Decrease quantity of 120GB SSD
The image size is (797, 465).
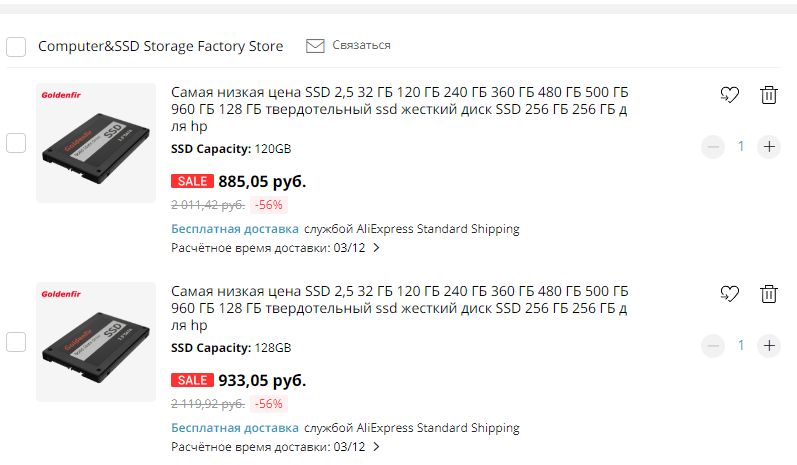pos(712,146)
